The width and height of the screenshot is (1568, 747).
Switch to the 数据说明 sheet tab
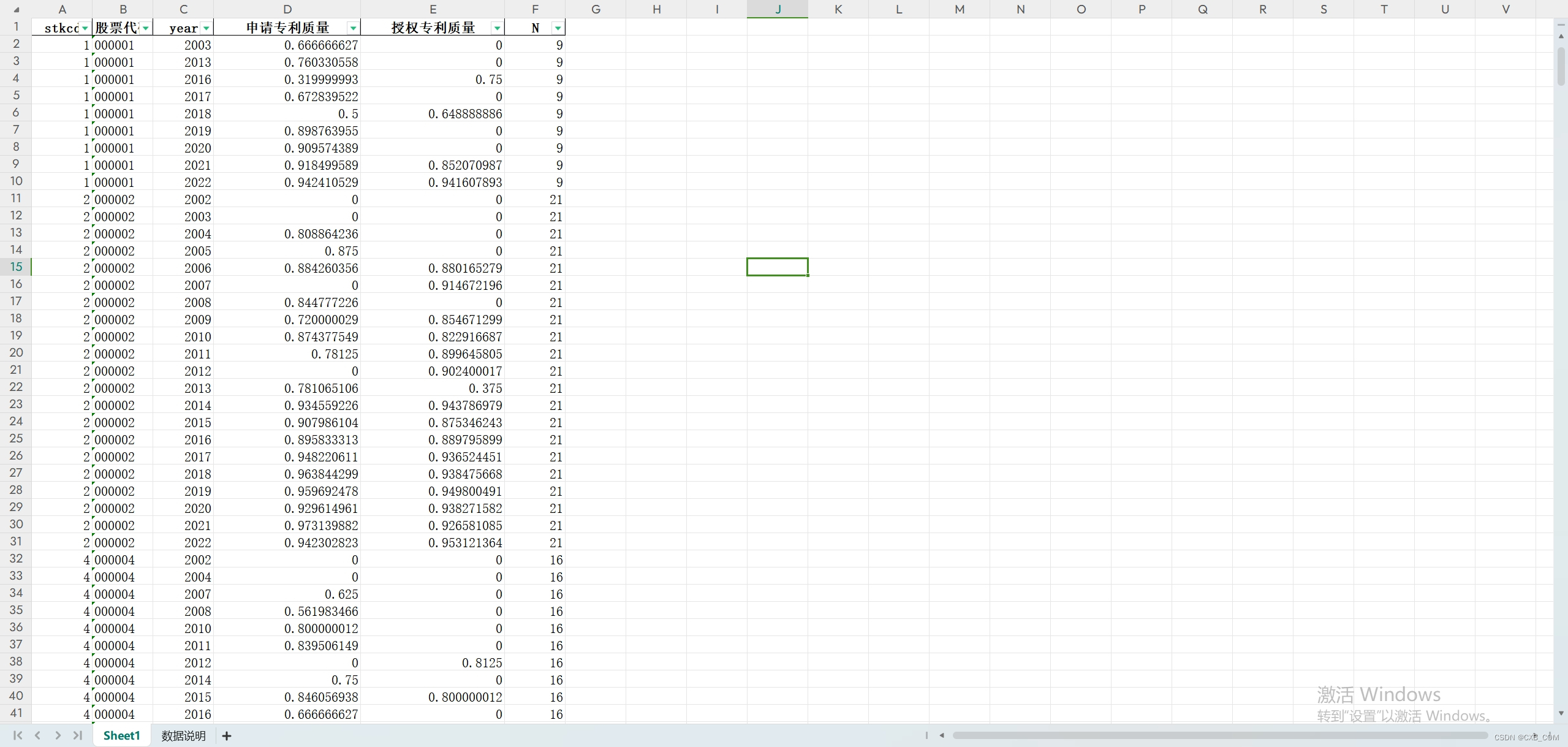(x=183, y=736)
